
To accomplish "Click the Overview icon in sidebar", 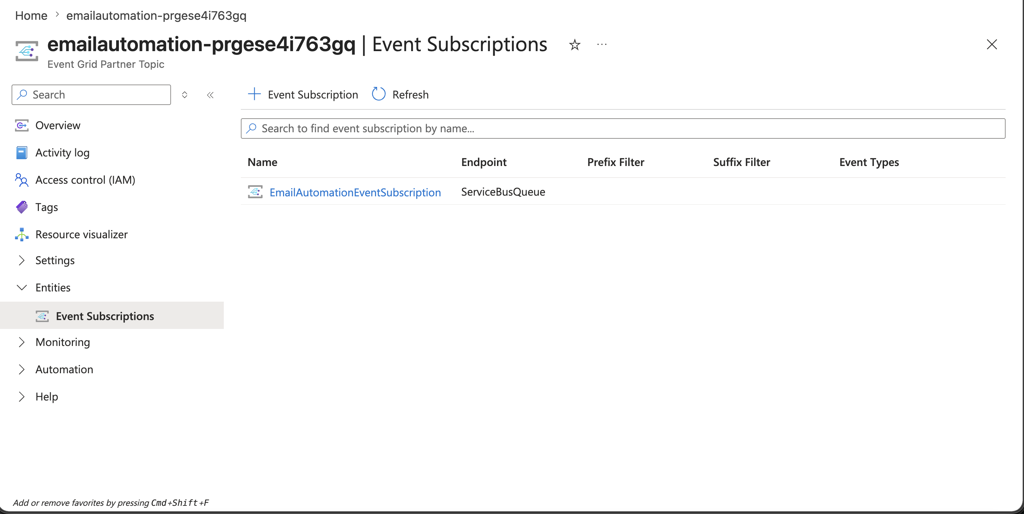I will tap(22, 125).
